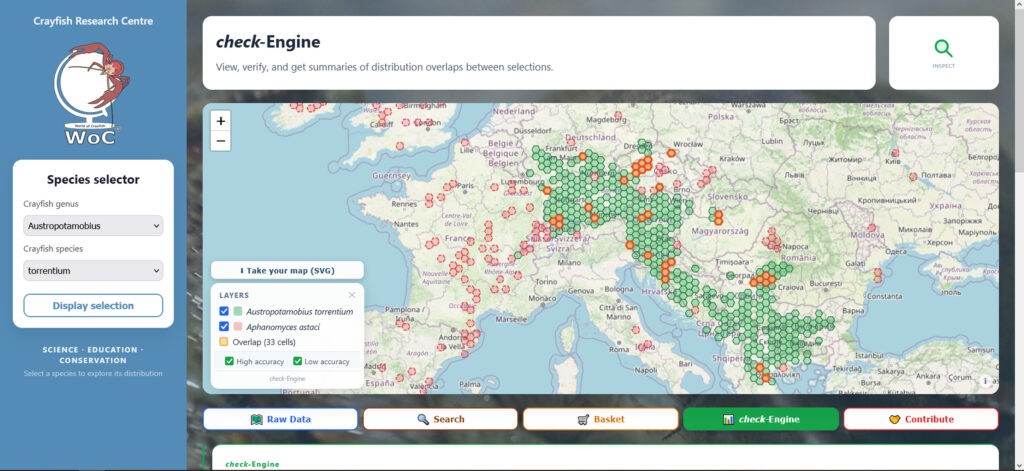Click the Inspect magnifier icon
Viewport: 1024px width, 471px height.
point(943,48)
